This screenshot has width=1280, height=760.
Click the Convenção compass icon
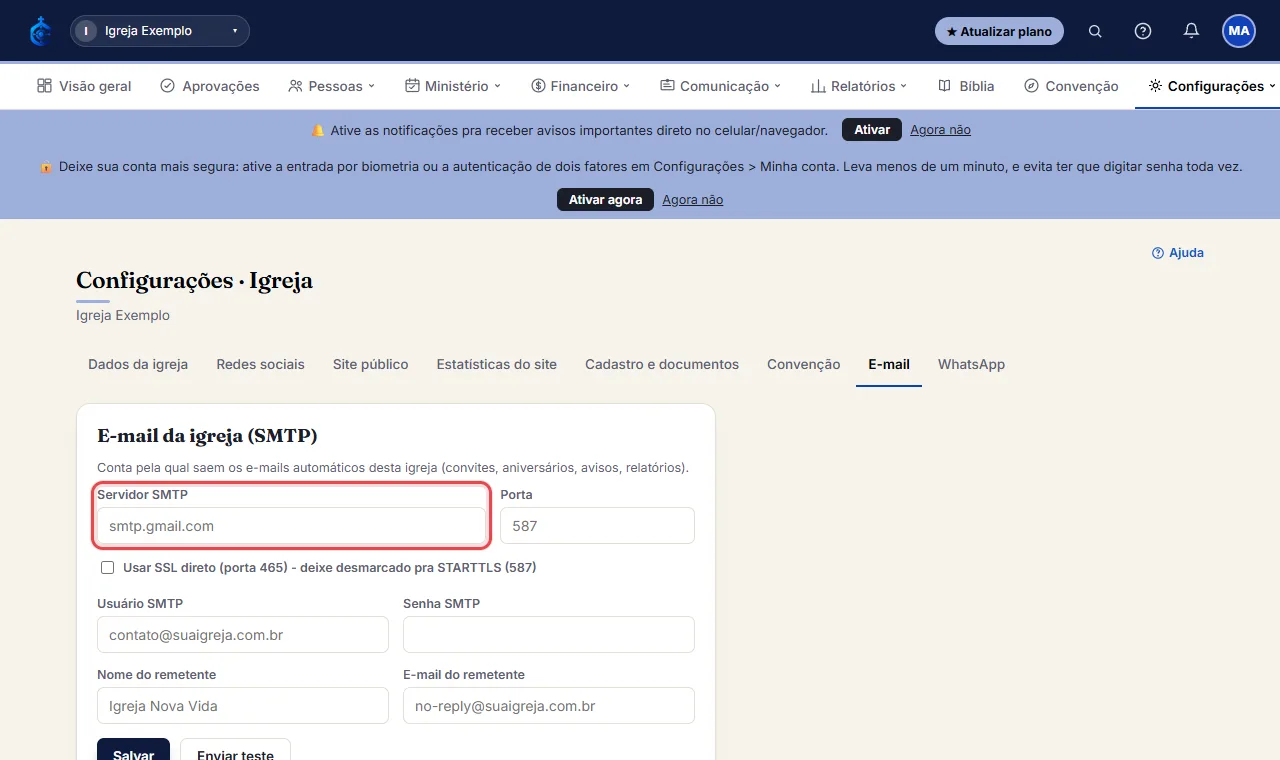(1031, 86)
